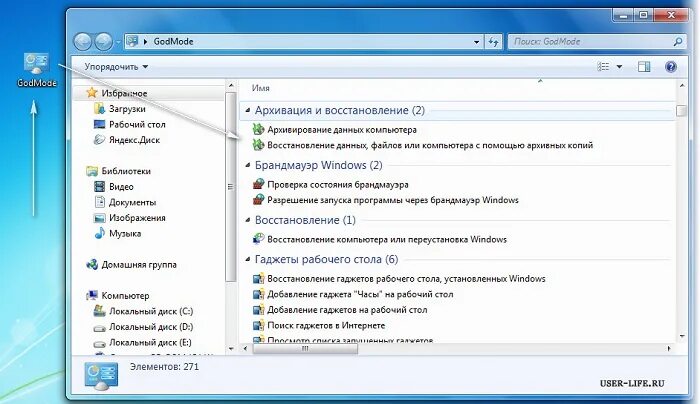The image size is (700, 404).
Task: Open the Упорядочить menu
Action: coord(116,67)
